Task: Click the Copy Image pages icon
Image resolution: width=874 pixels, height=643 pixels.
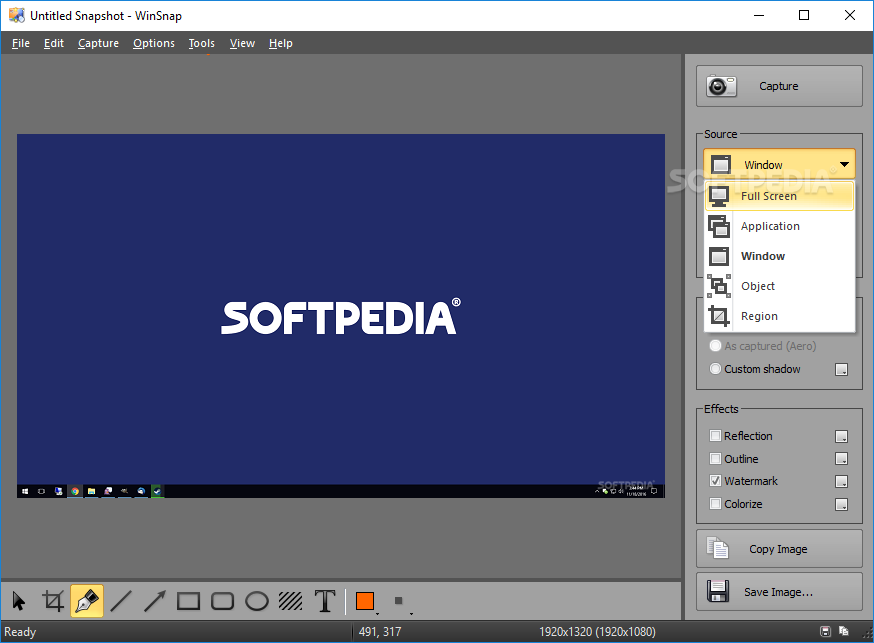Action: tap(717, 548)
